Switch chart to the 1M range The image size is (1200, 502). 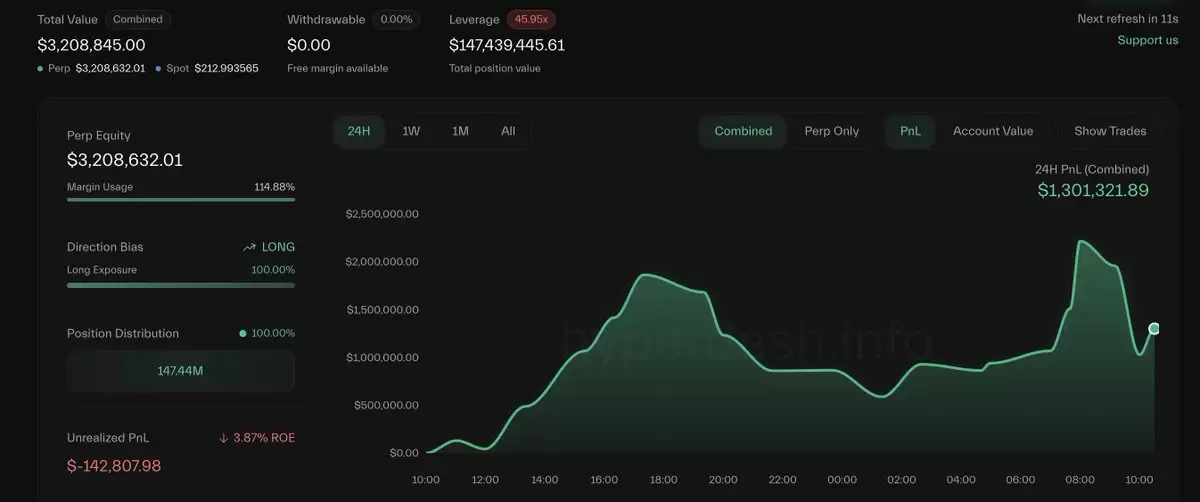pos(460,131)
